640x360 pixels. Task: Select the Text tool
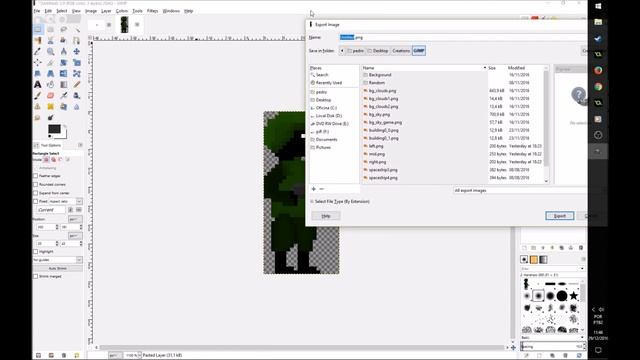(38, 84)
